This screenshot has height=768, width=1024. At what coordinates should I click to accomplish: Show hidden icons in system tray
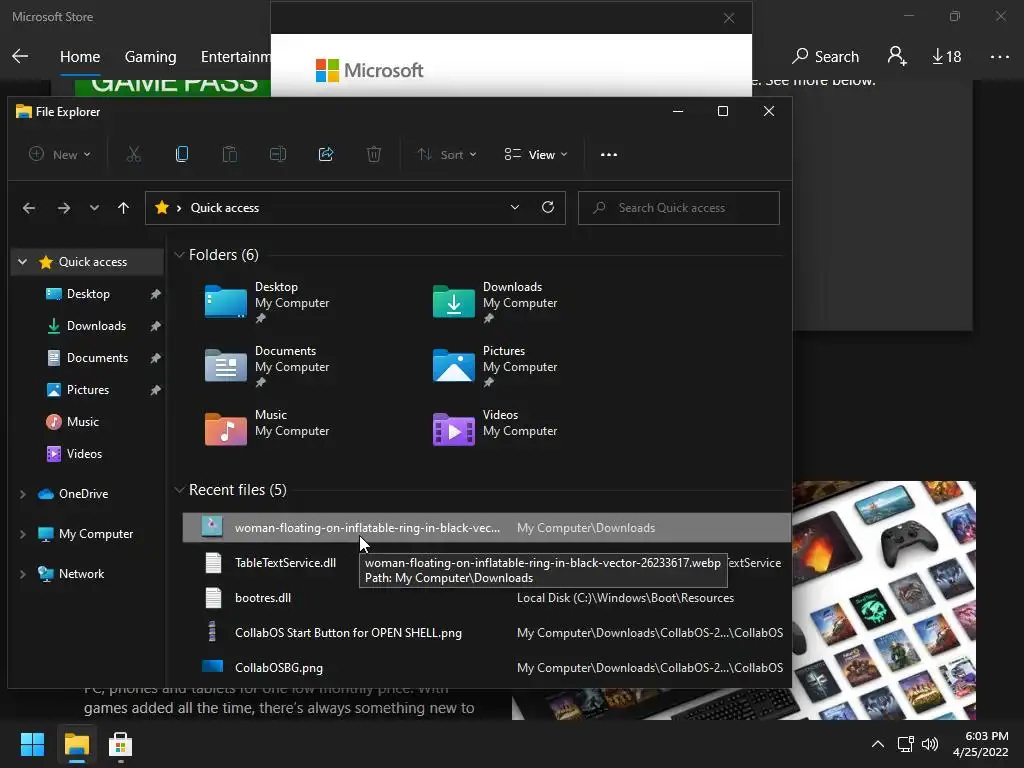coord(878,744)
